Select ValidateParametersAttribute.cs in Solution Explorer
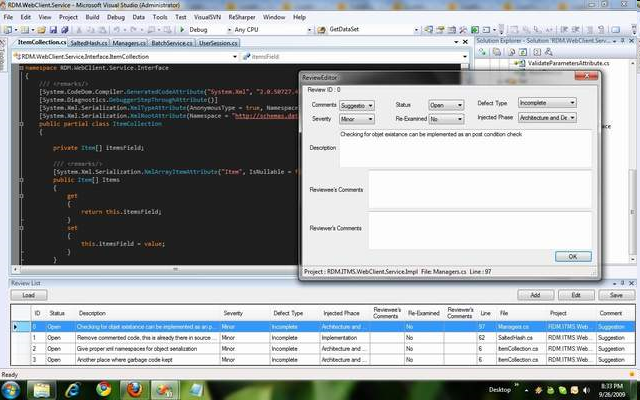Viewport: 640px width, 400px height. tap(565, 62)
